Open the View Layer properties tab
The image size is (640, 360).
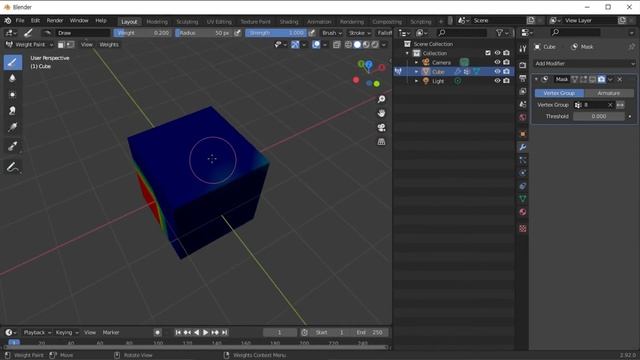point(523,91)
